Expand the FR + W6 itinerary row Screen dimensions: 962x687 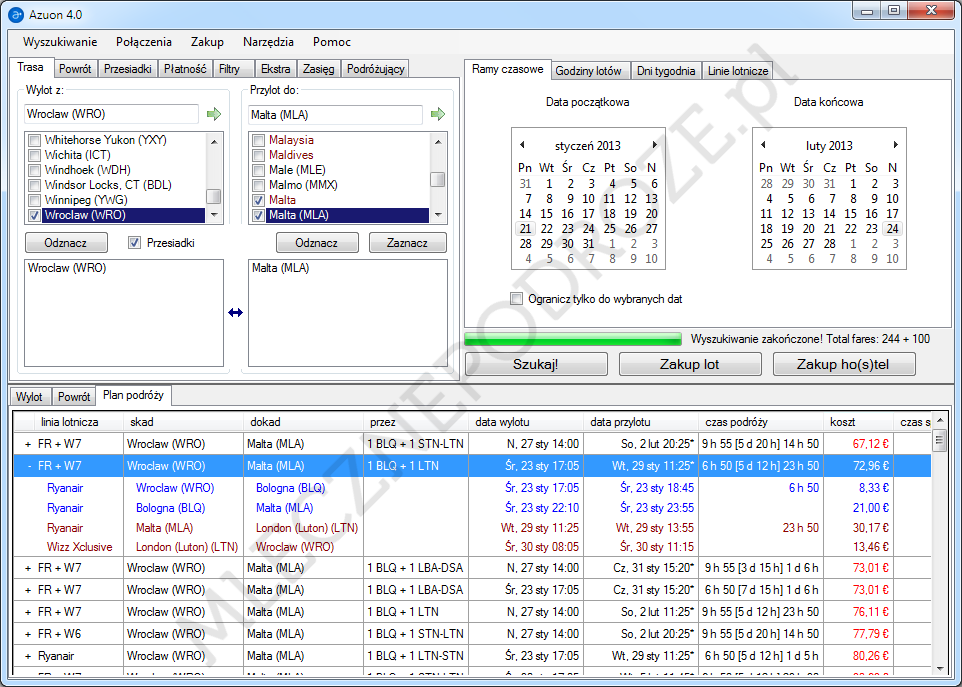[x=28, y=634]
